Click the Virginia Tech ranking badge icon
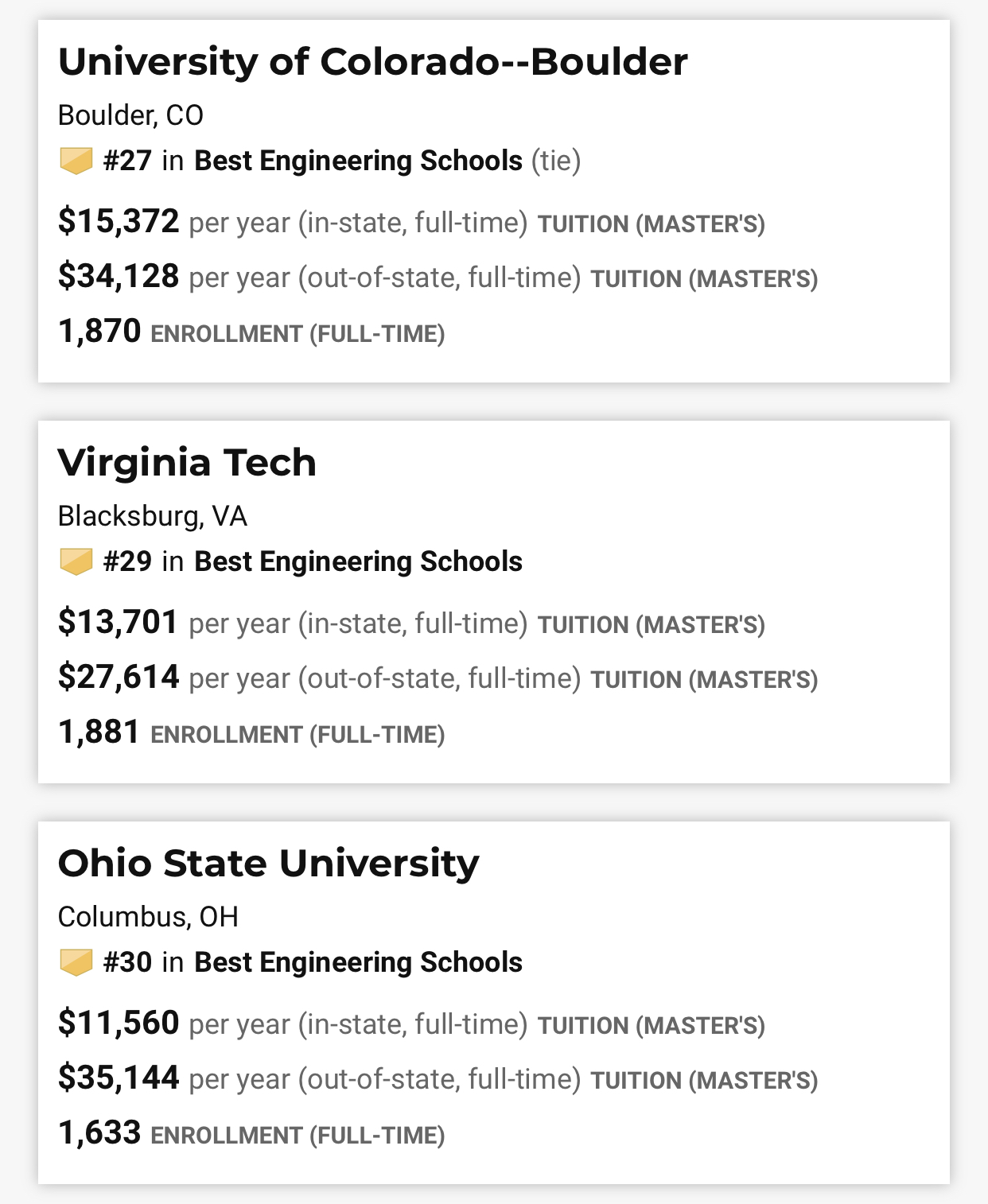 point(76,562)
